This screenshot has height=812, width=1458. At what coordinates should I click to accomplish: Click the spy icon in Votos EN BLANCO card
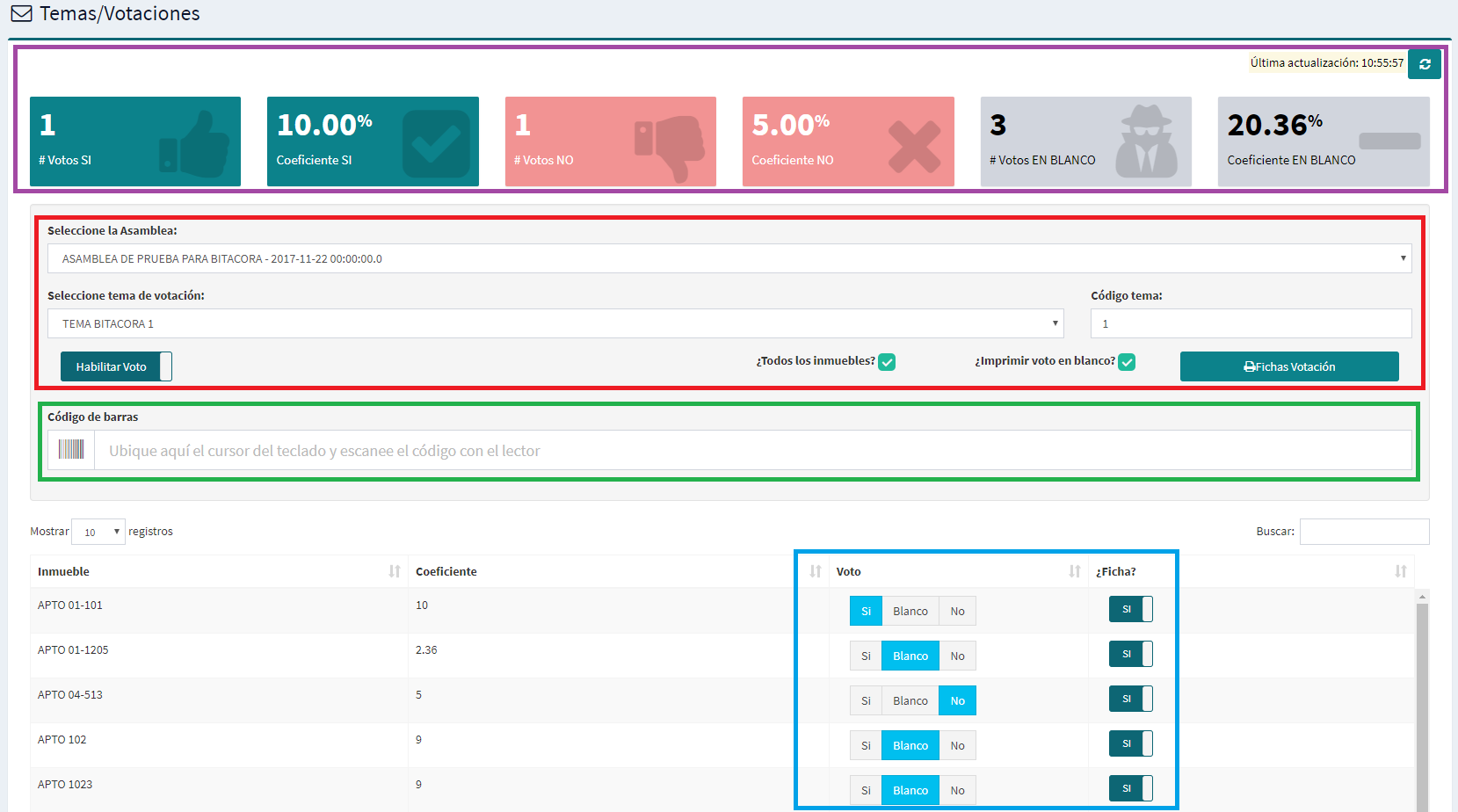(1147, 141)
